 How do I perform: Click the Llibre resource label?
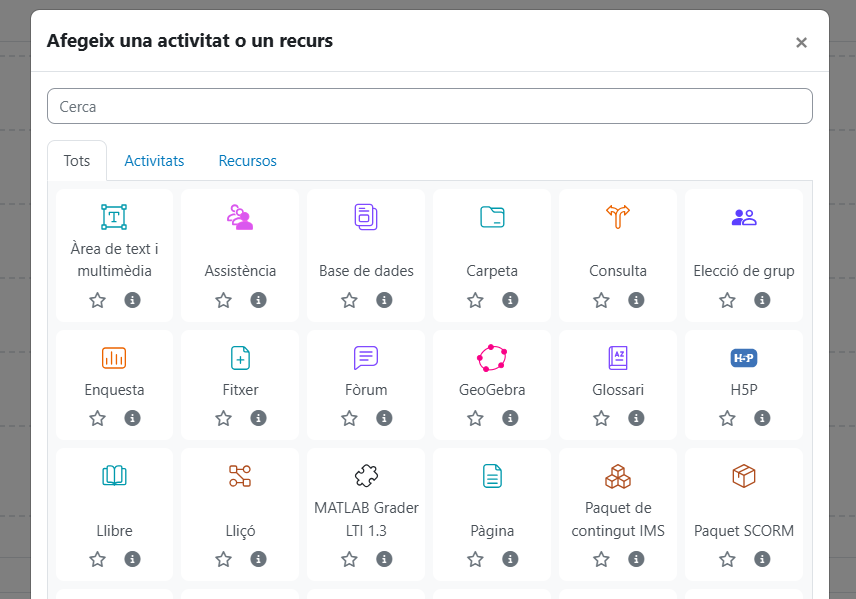[114, 531]
